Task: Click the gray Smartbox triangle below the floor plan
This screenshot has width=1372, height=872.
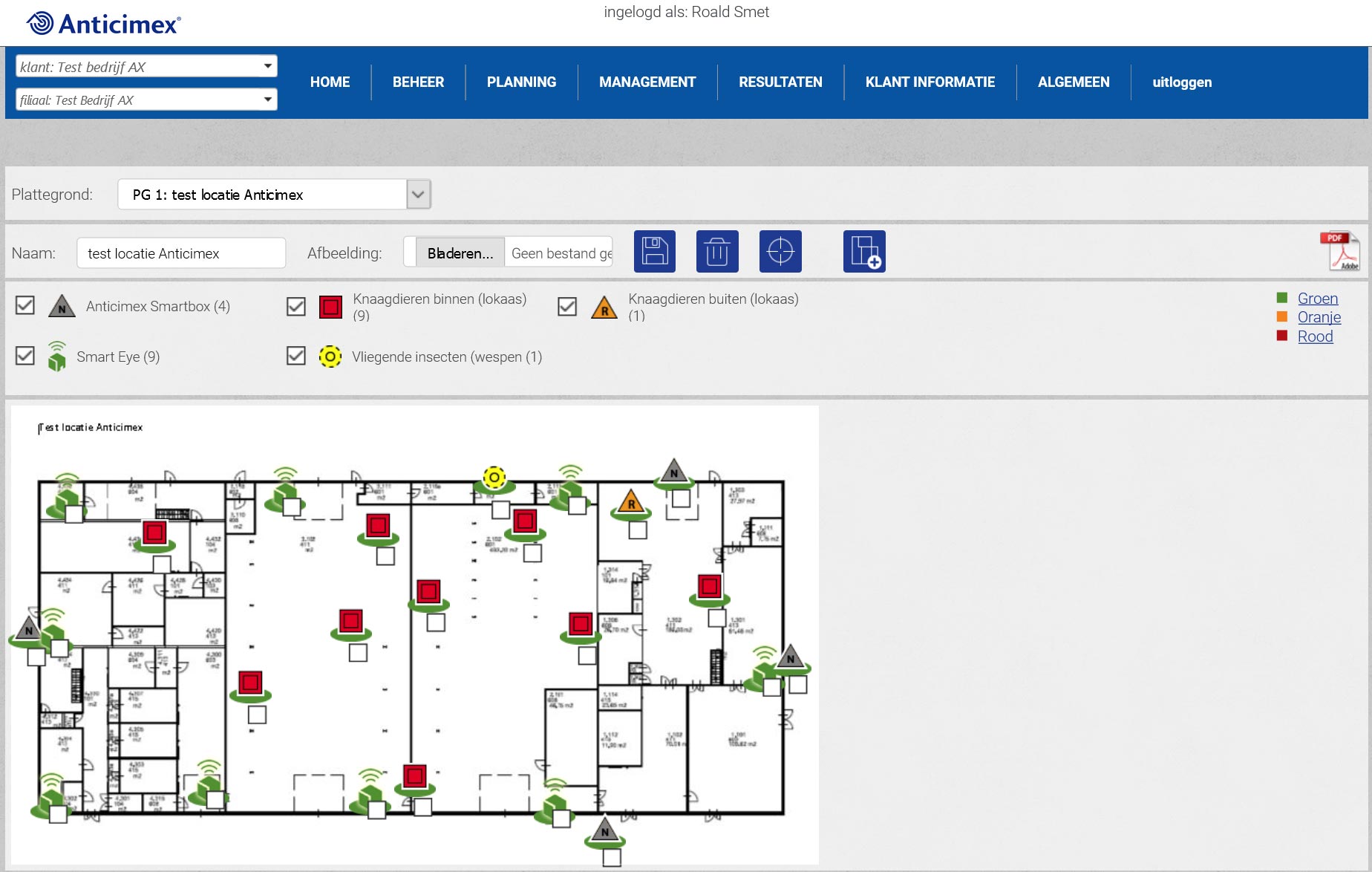Action: click(x=605, y=830)
